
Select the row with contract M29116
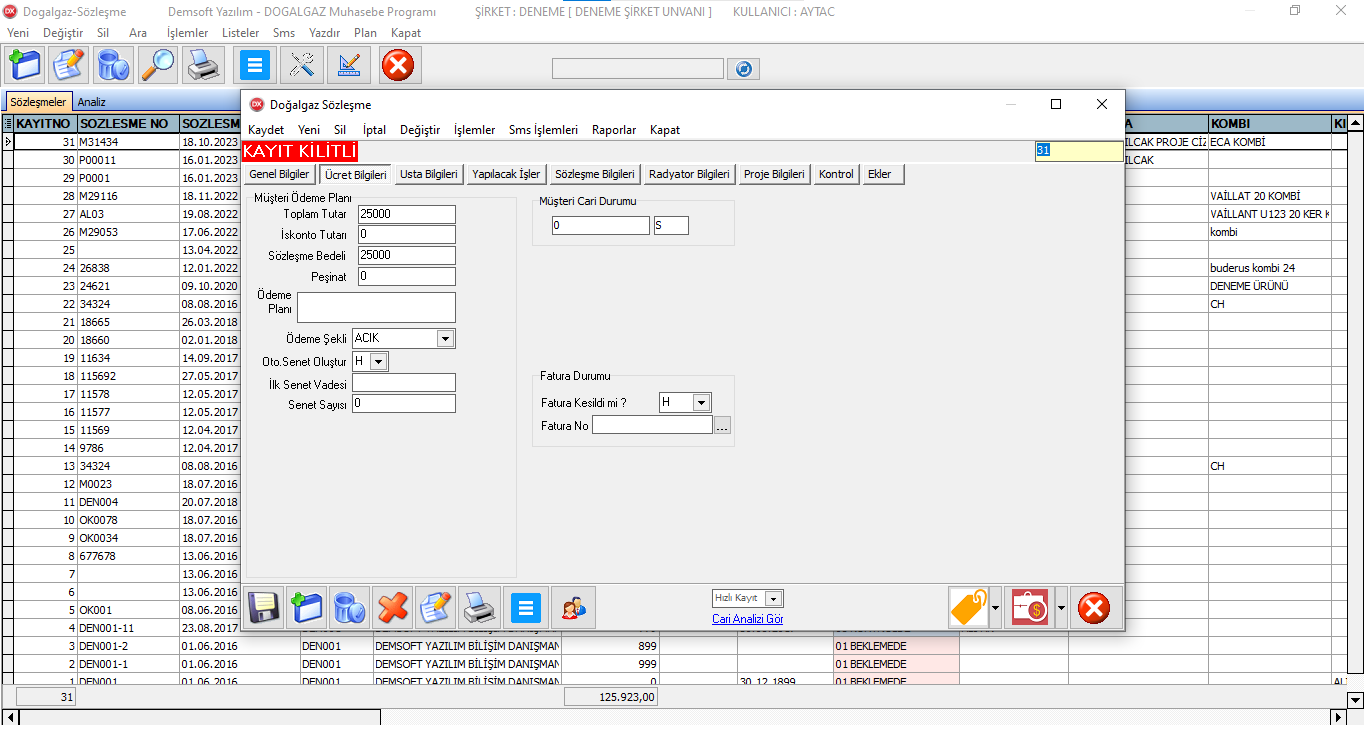[121, 196]
